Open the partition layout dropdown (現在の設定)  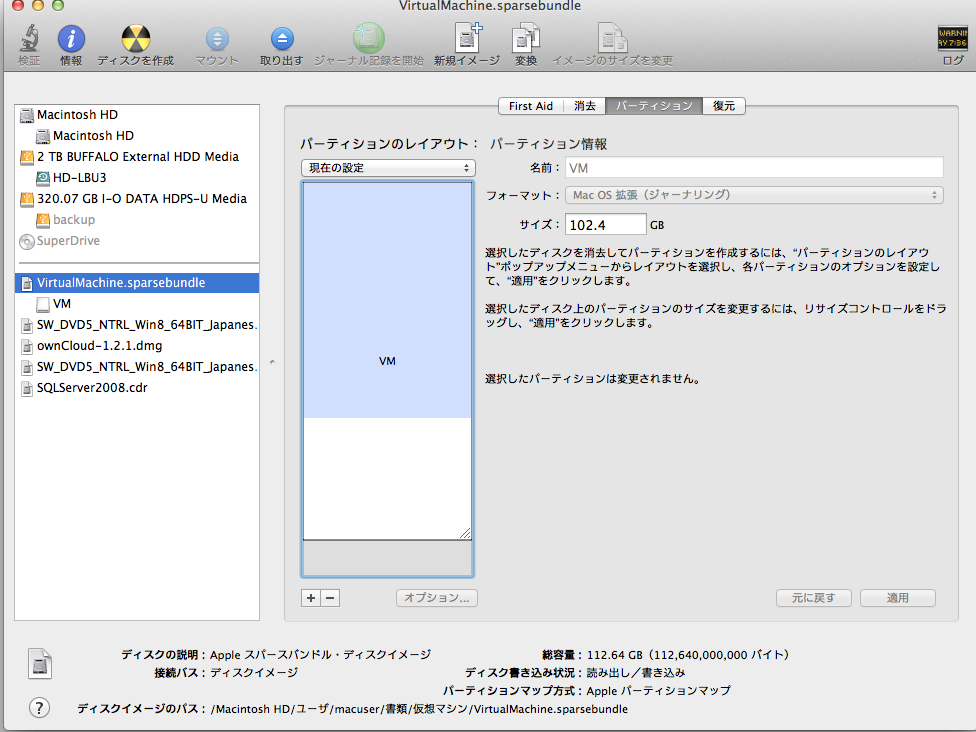388,168
